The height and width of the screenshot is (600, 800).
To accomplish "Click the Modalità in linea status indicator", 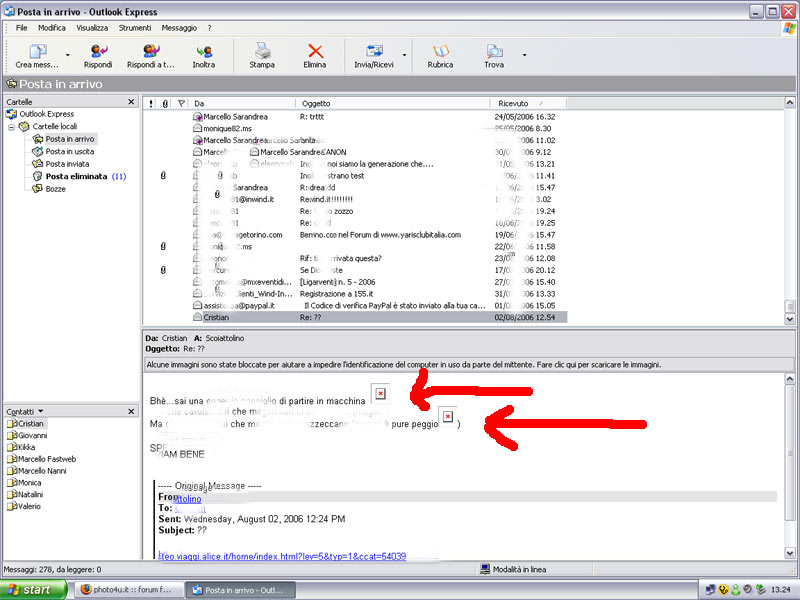I will [x=513, y=569].
